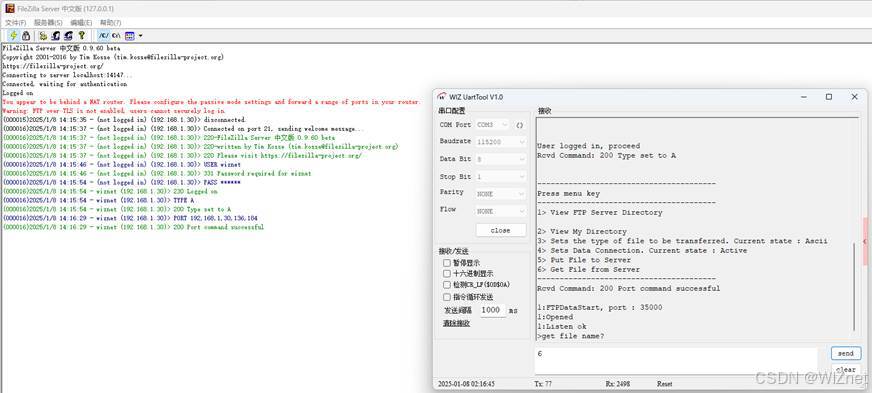
Task: Click the 发送间隔 interval field showing 1000
Action: tap(492, 310)
